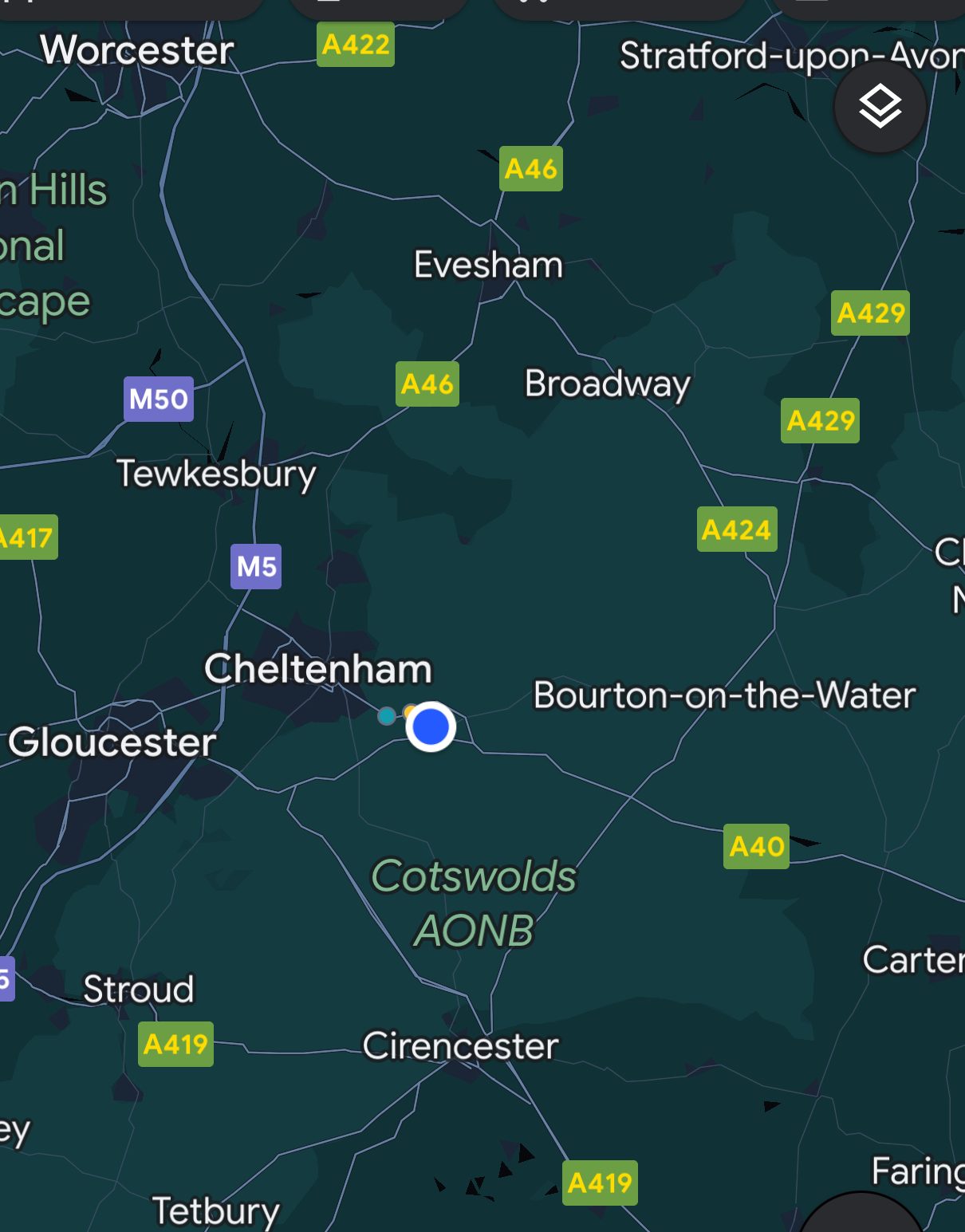Tap the Stroud town label
965x1232 pixels.
(139, 990)
